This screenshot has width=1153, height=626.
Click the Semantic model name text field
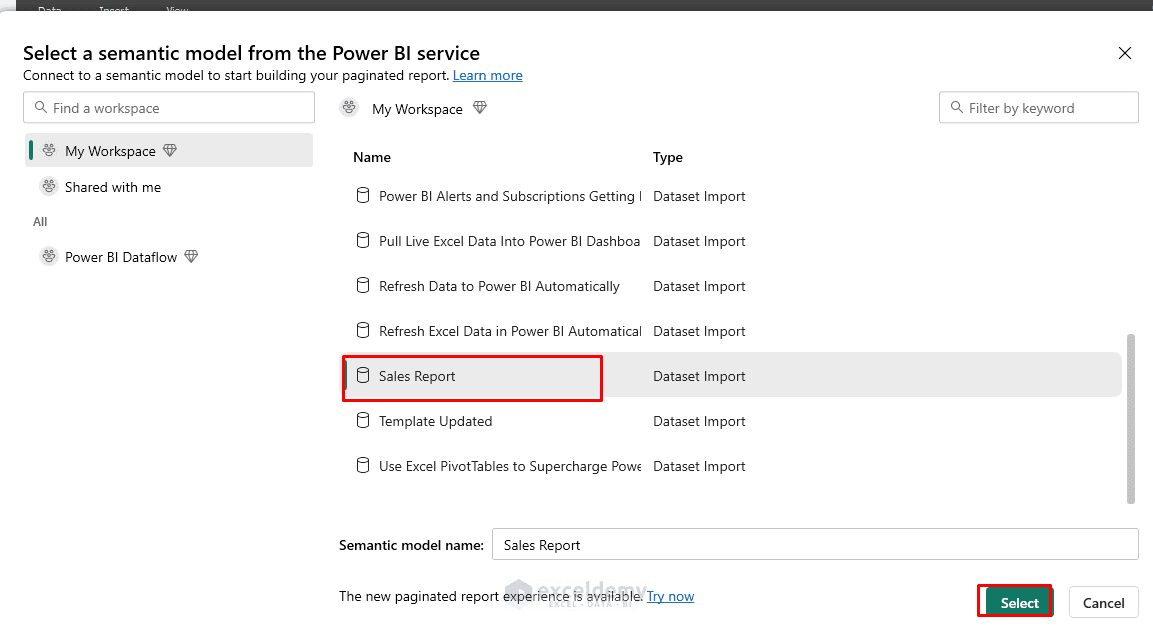[815, 544]
